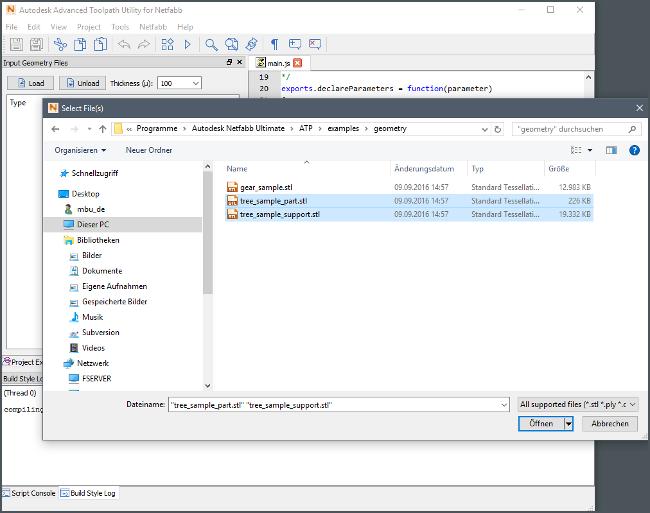Open Dokumente in navigation pane

[102, 271]
